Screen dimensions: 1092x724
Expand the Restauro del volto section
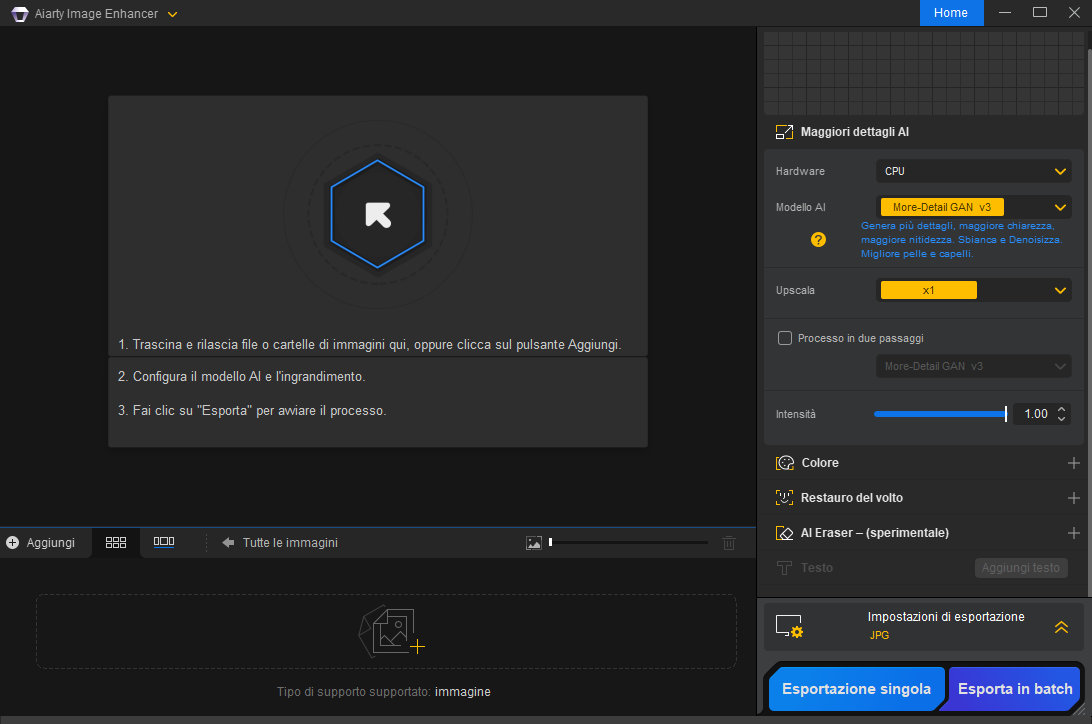[1073, 498]
